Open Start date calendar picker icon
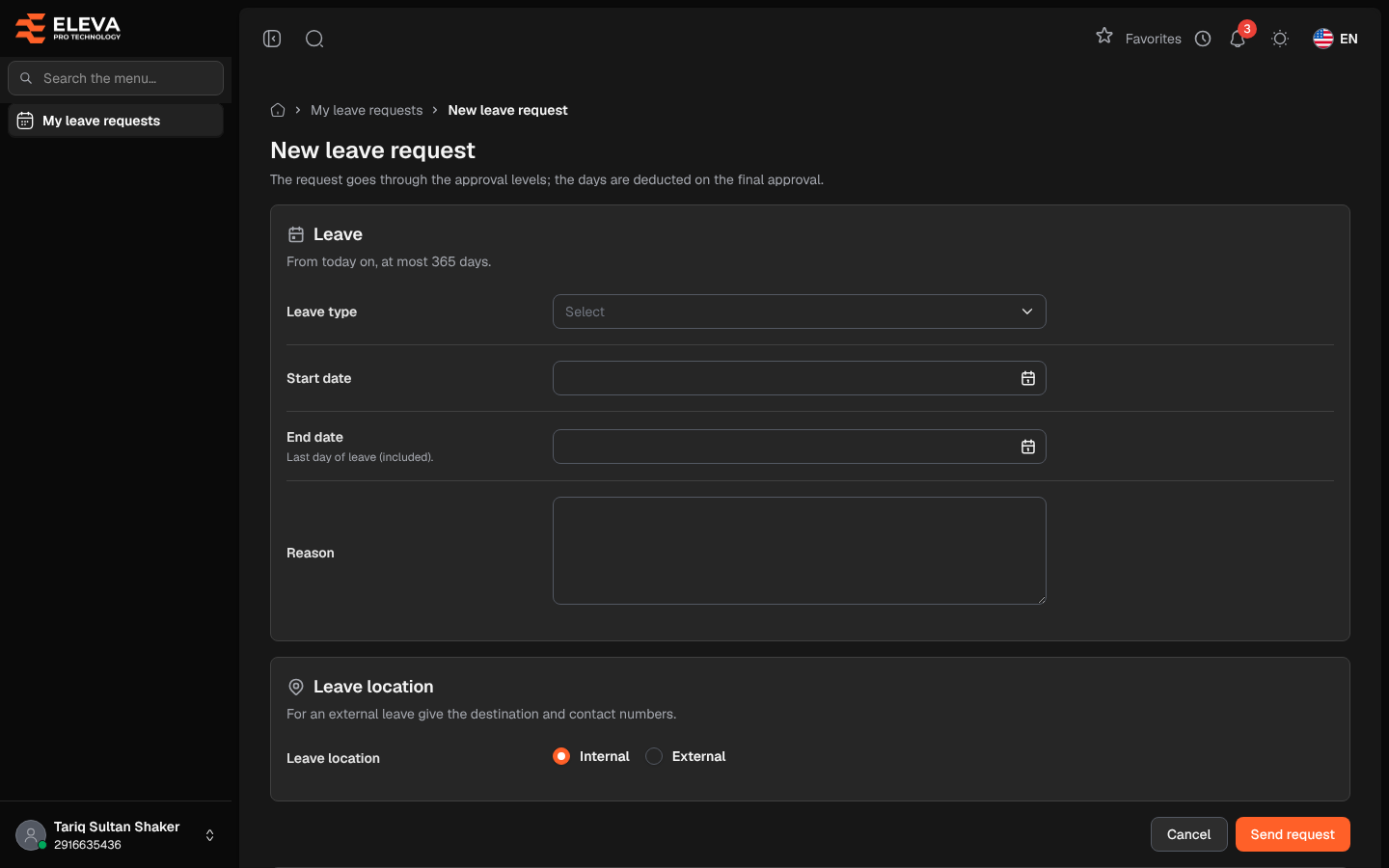This screenshot has height=868, width=1389. tap(1028, 378)
